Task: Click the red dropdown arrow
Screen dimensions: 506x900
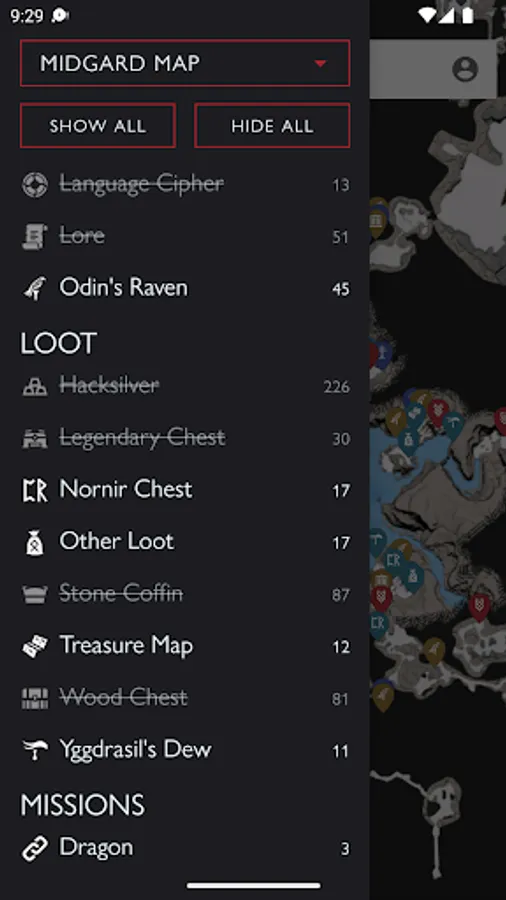Action: coord(321,63)
